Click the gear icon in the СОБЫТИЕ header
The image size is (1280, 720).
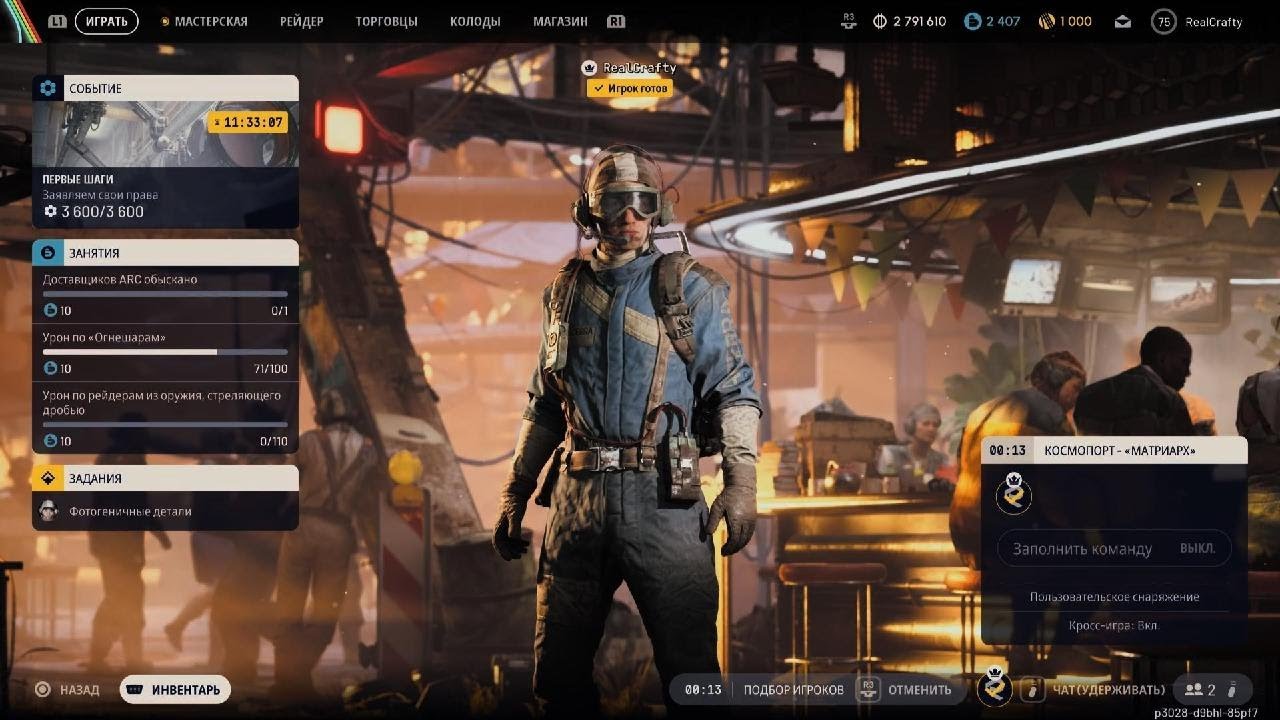click(48, 88)
